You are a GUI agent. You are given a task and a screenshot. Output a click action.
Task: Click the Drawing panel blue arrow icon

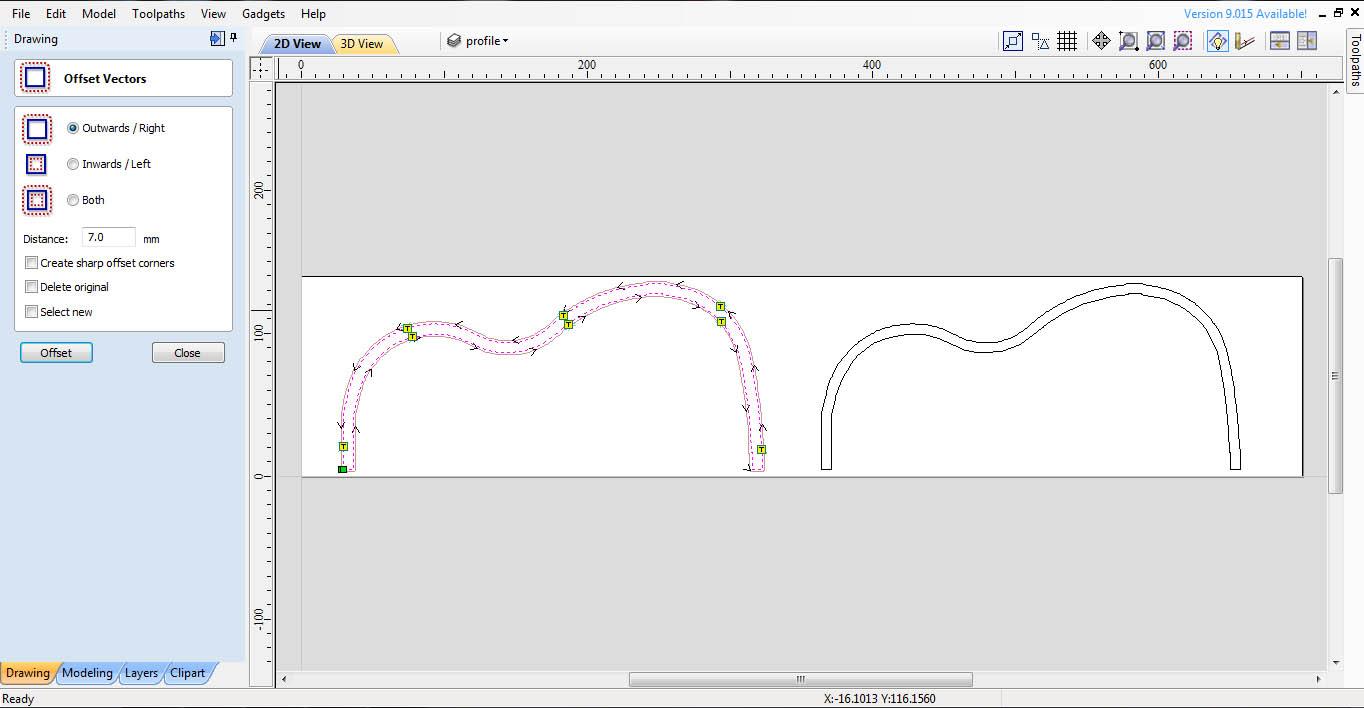coord(217,38)
